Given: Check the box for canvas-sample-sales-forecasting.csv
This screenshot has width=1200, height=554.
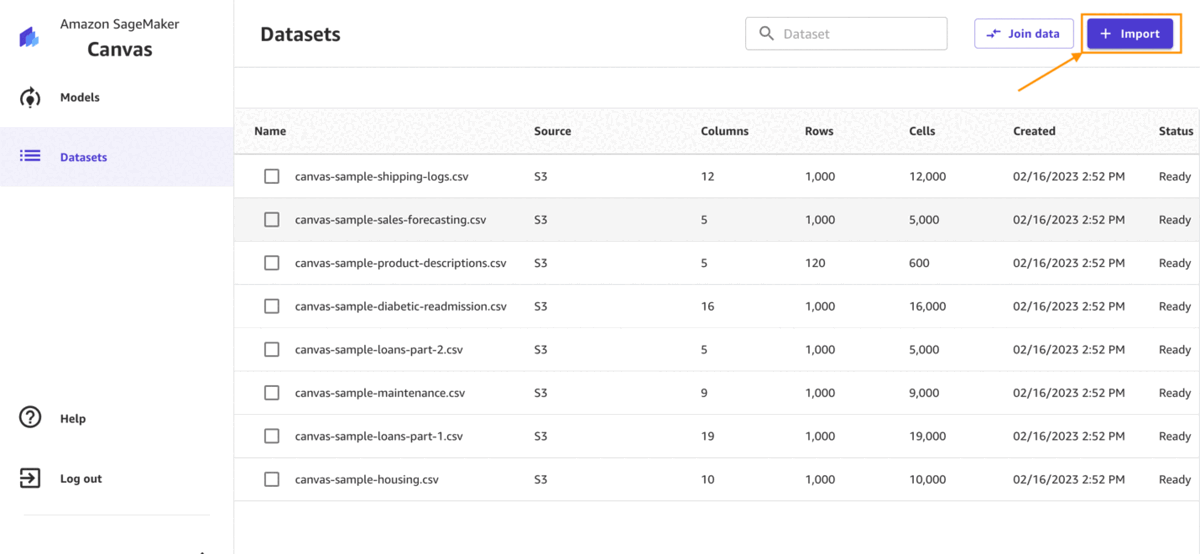Looking at the screenshot, I should click(272, 219).
